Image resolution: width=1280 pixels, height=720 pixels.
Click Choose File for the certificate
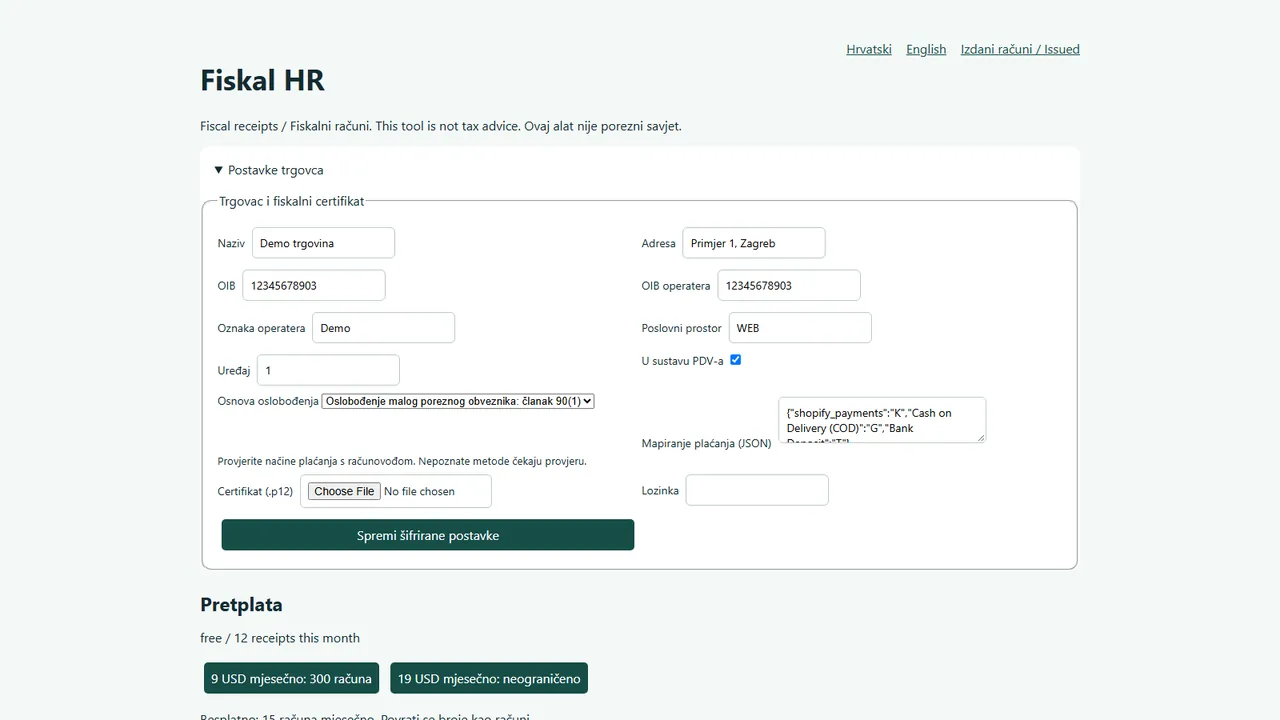(344, 491)
